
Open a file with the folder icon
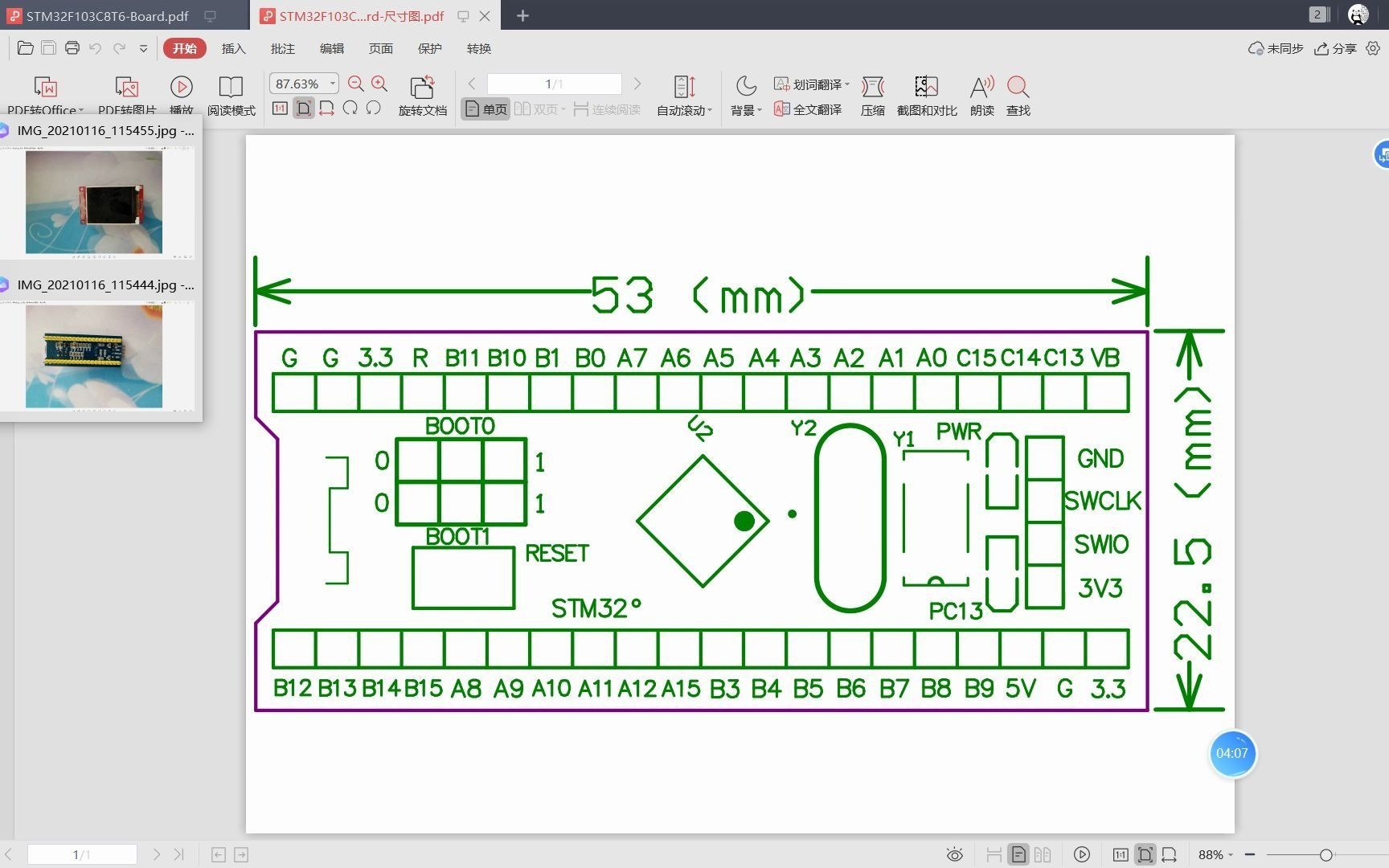tap(25, 48)
